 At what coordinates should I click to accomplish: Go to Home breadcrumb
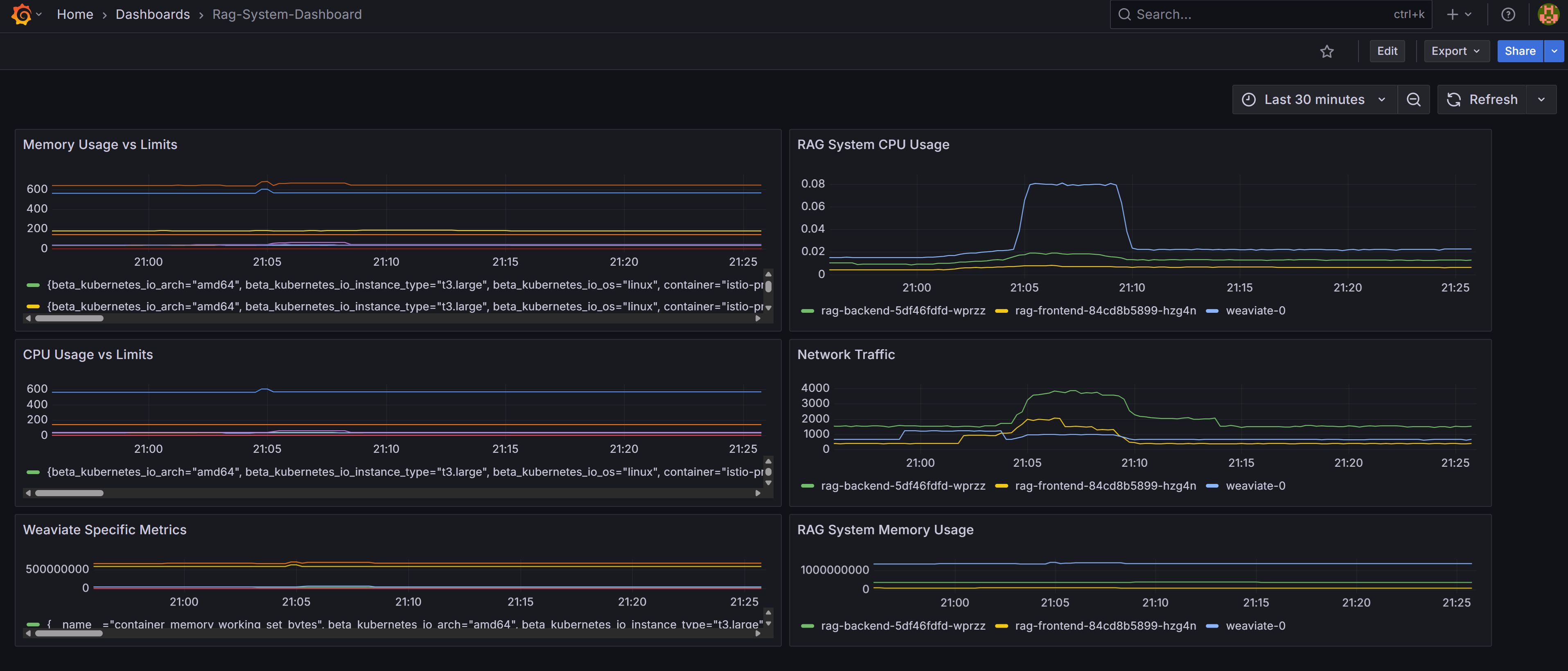(x=75, y=15)
